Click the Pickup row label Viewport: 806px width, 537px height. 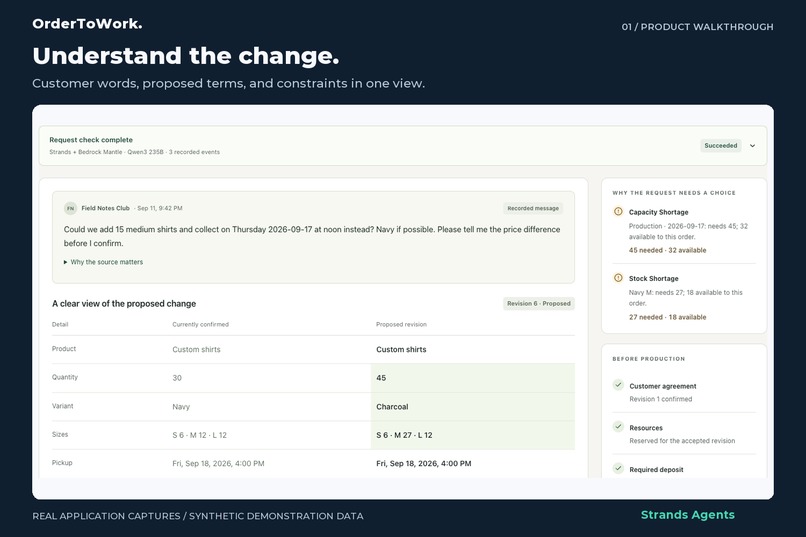[x=62, y=462]
